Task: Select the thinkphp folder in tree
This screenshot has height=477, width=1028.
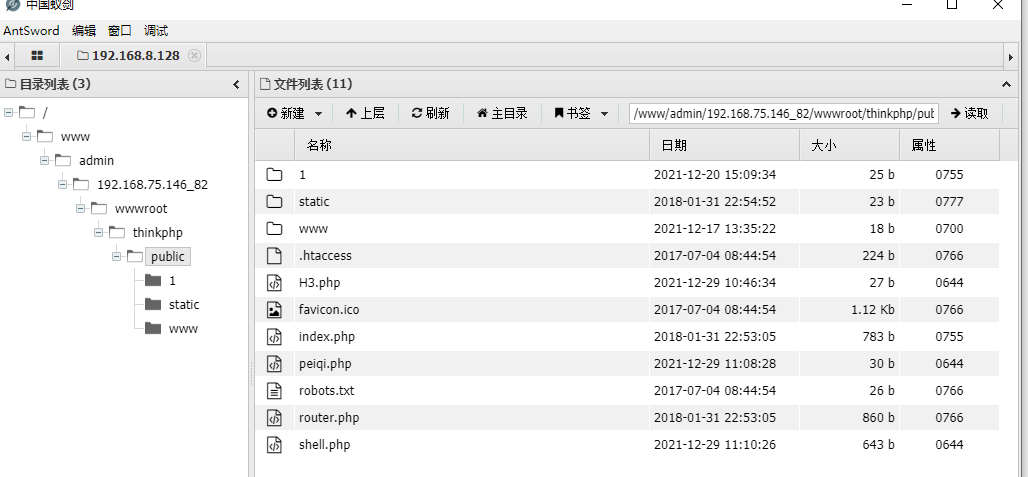Action: [157, 233]
